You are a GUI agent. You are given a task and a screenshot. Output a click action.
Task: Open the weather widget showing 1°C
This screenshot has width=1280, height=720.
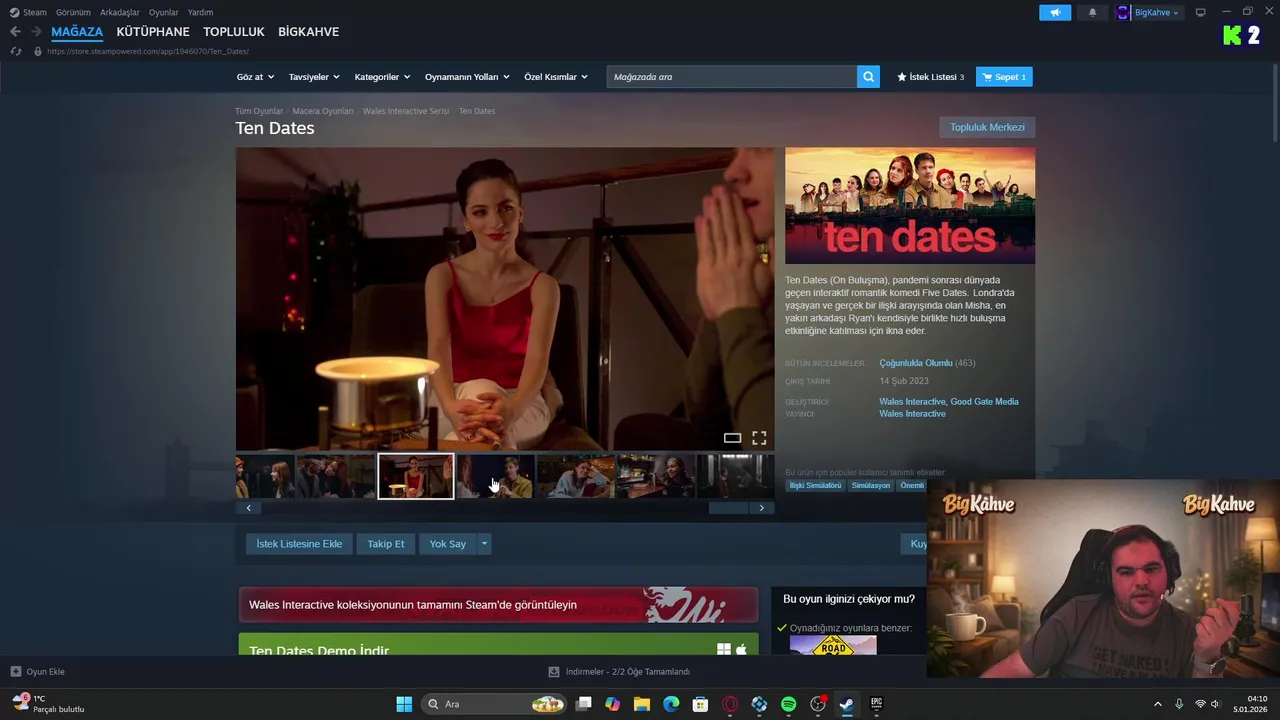pyautogui.click(x=48, y=704)
